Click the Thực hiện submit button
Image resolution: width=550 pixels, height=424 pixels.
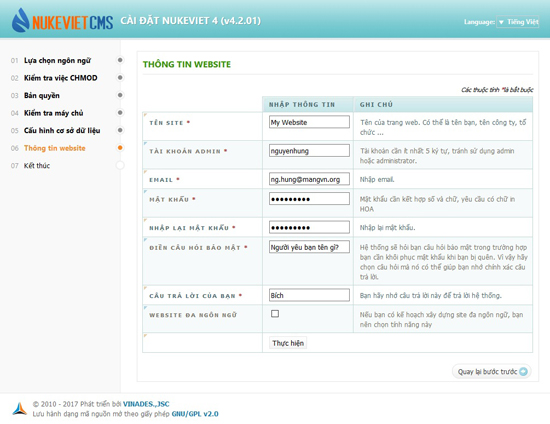point(288,343)
